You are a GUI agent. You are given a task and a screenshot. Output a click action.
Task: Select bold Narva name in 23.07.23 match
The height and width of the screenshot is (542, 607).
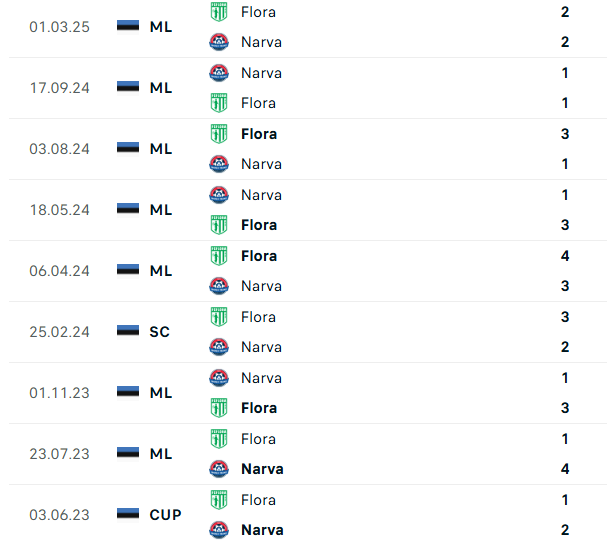[x=262, y=469]
